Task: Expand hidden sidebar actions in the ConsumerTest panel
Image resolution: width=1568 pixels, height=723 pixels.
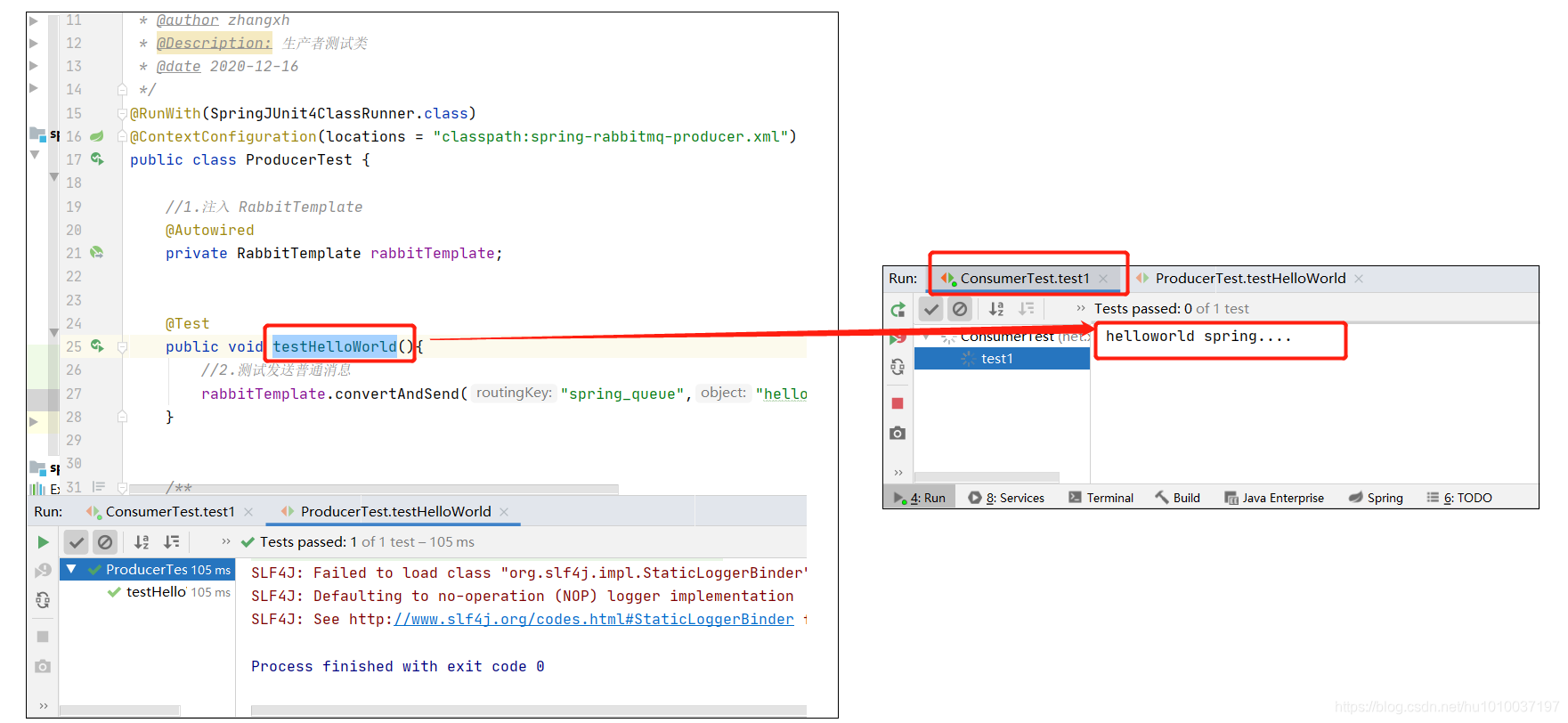Action: coord(898,473)
